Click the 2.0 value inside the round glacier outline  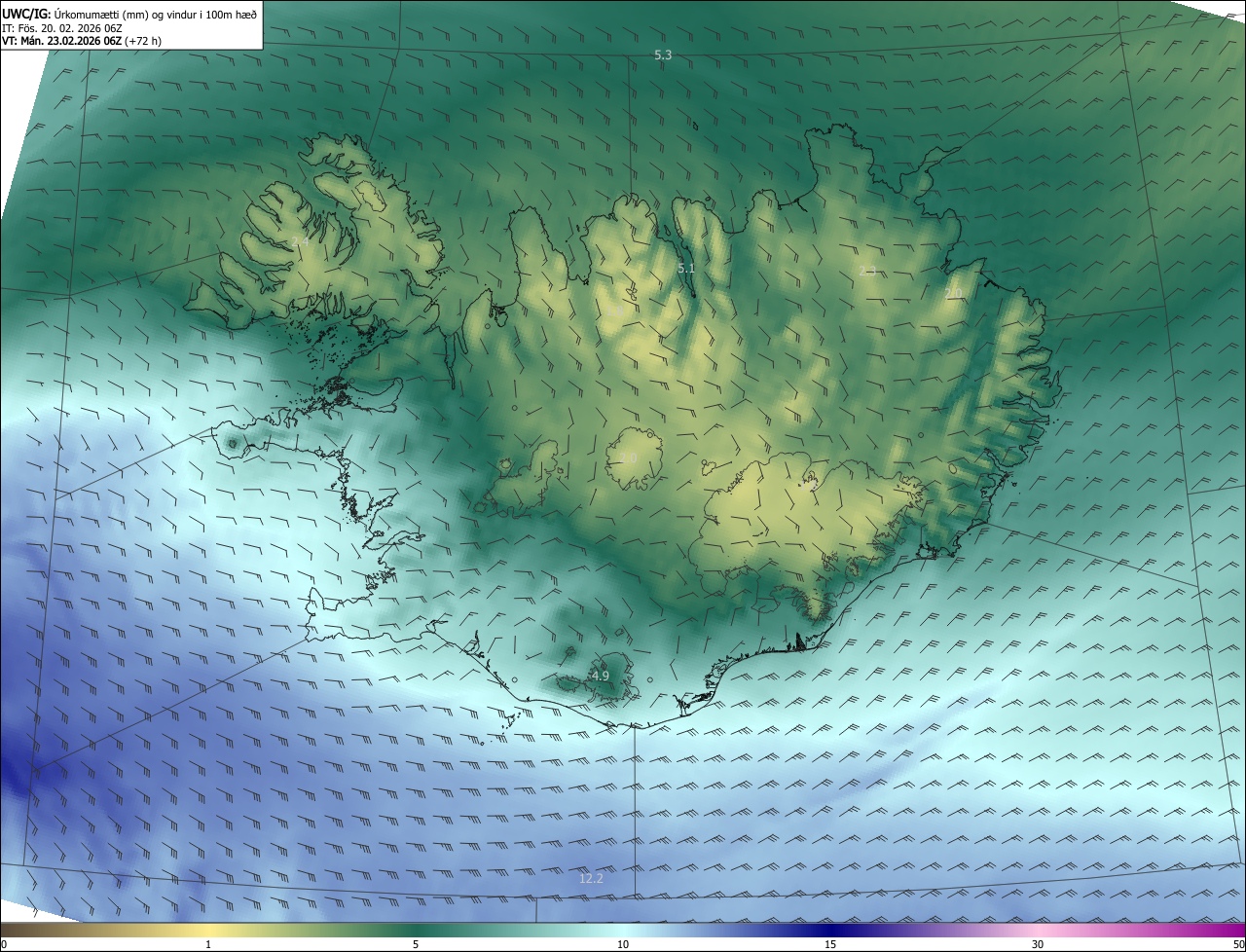(628, 458)
